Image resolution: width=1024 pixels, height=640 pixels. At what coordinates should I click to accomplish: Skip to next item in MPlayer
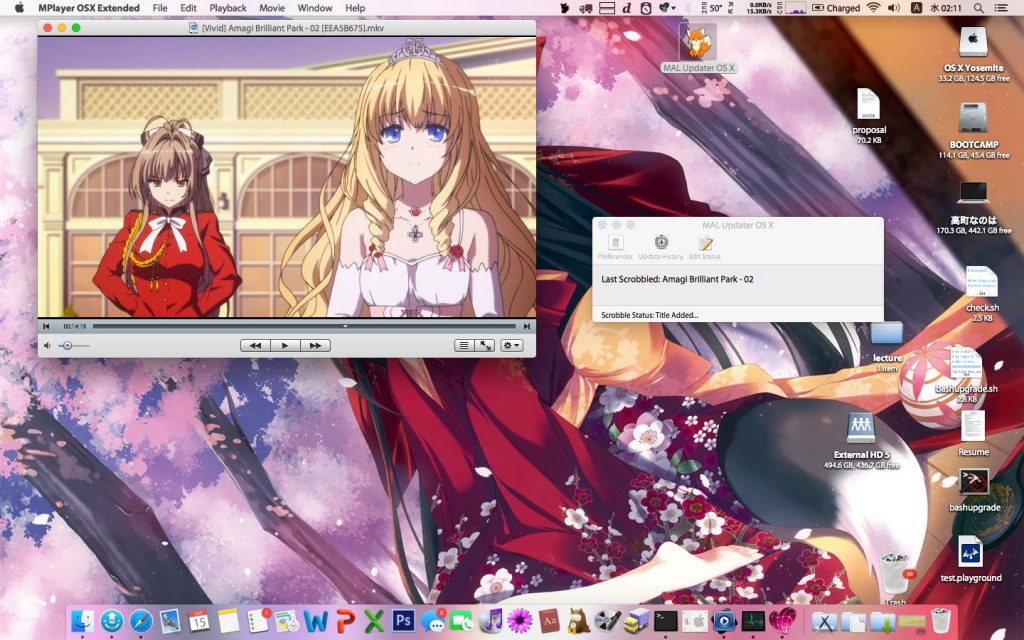(527, 327)
